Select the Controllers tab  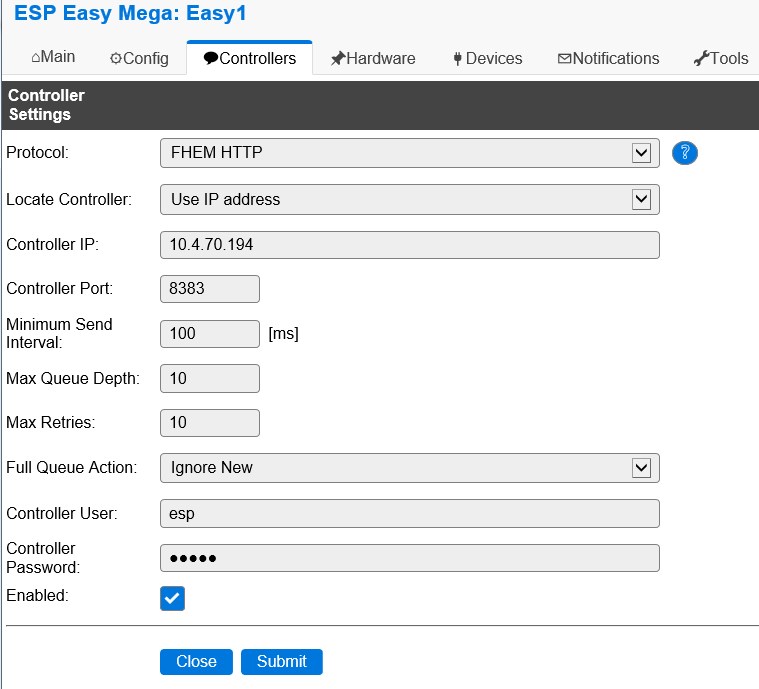pyautogui.click(x=249, y=58)
